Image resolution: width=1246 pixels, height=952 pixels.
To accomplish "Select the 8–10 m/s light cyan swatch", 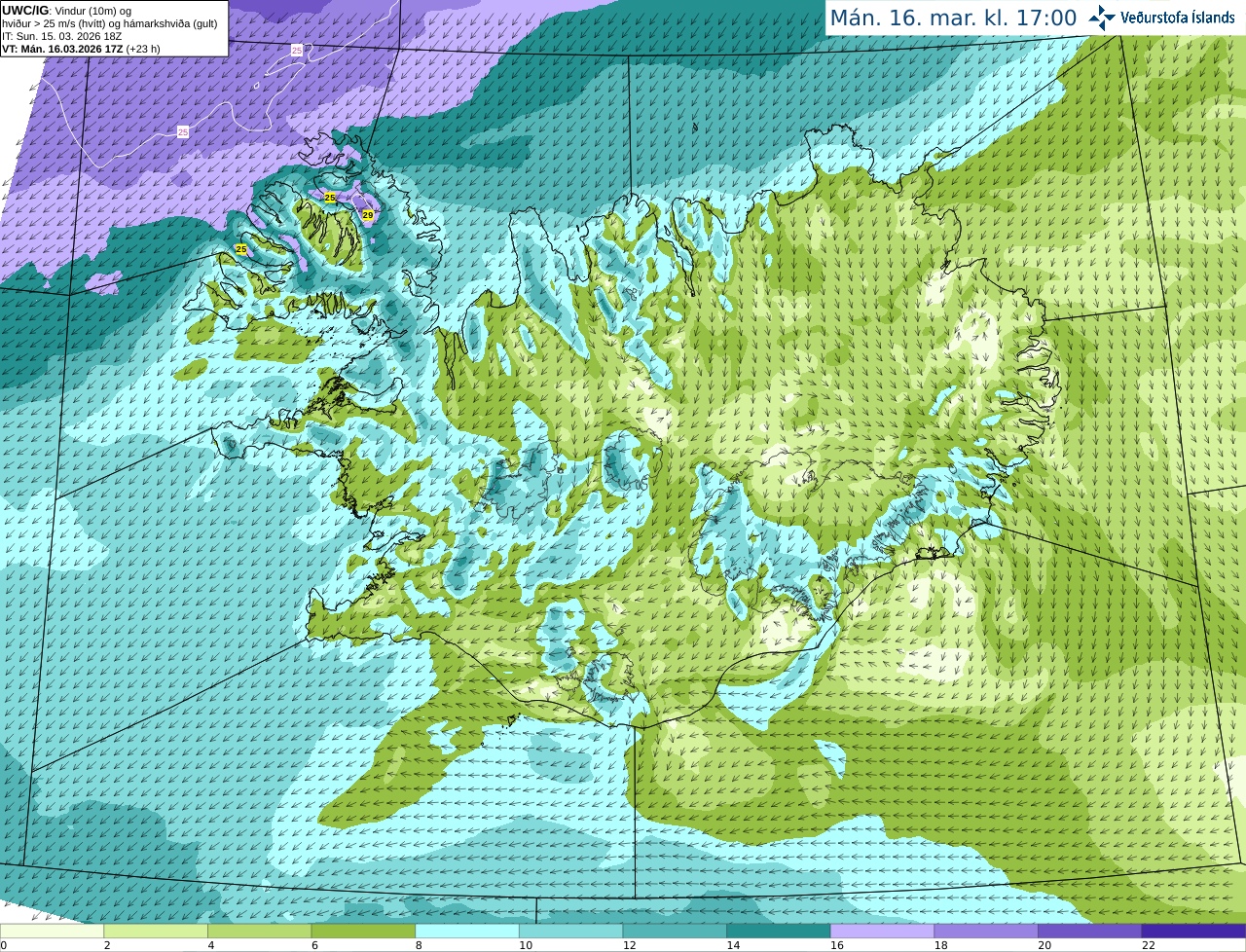I will point(467,931).
